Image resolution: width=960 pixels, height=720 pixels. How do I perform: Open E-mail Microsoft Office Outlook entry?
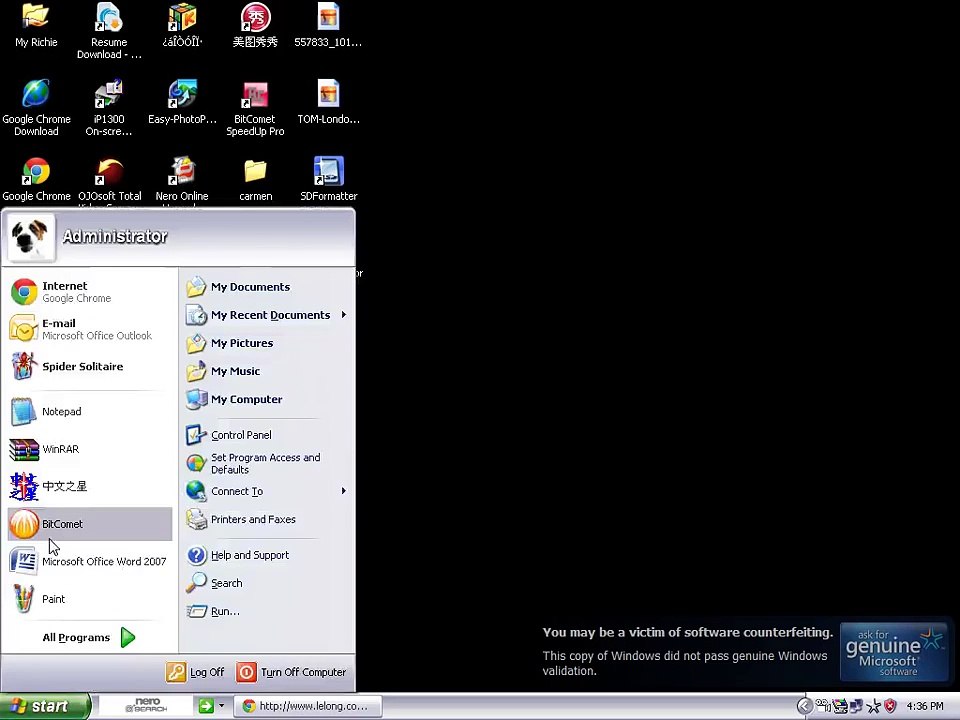click(x=90, y=329)
